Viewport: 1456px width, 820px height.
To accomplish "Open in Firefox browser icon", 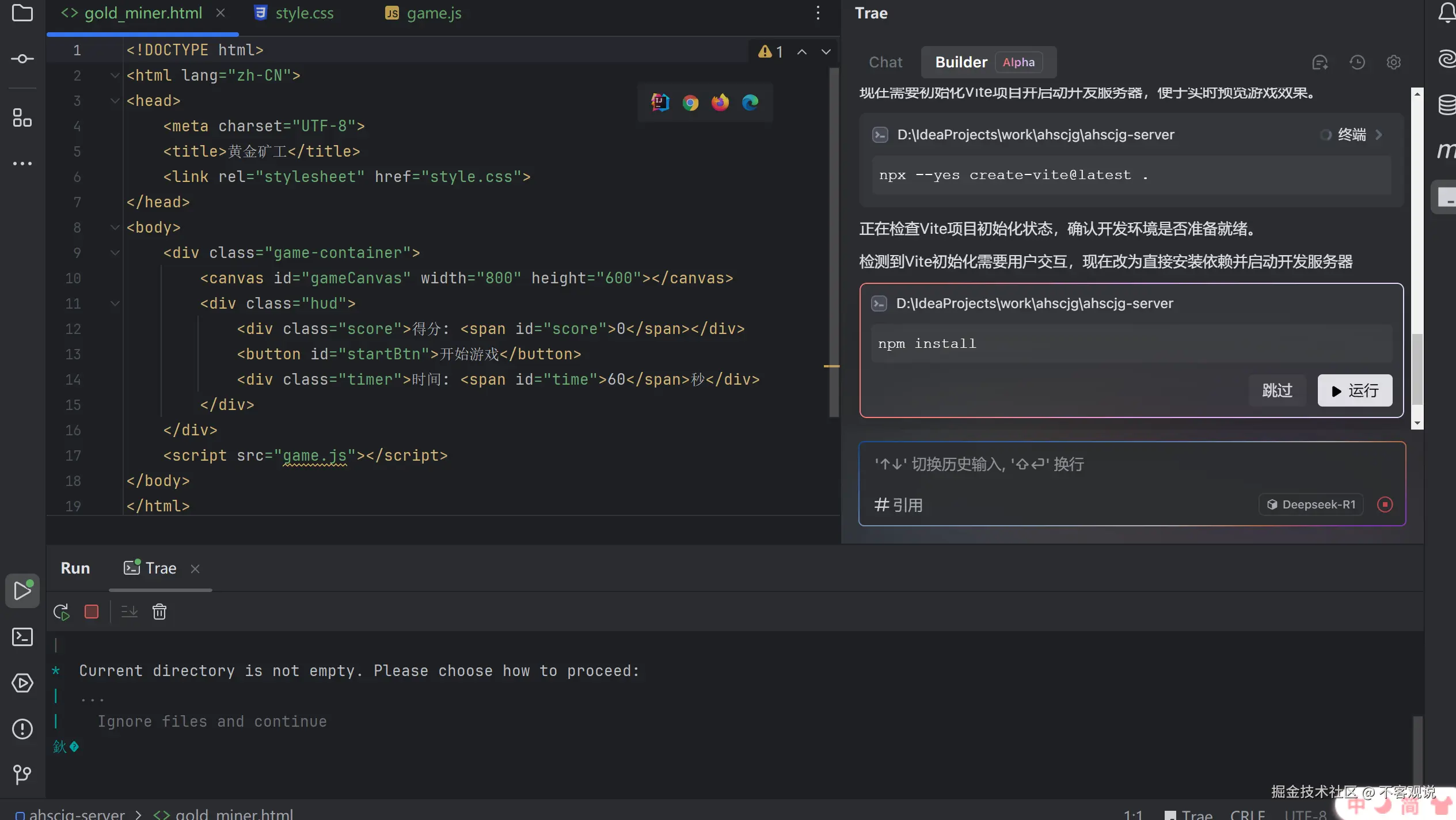I will 720,103.
